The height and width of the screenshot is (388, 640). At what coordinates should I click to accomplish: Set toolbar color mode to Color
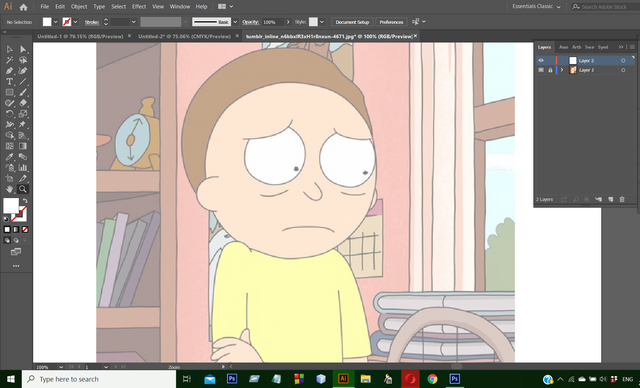[7, 230]
